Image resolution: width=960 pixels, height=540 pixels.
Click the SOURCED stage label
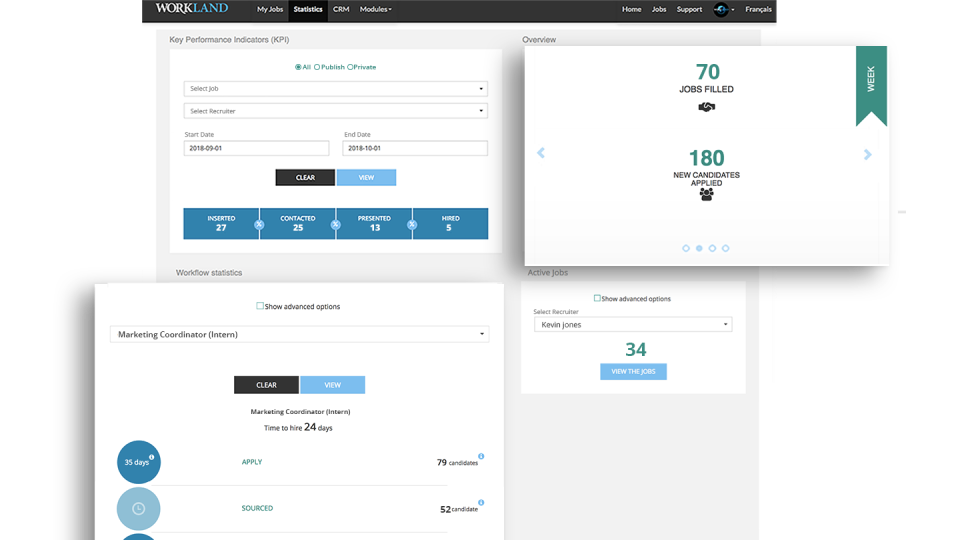pos(257,508)
